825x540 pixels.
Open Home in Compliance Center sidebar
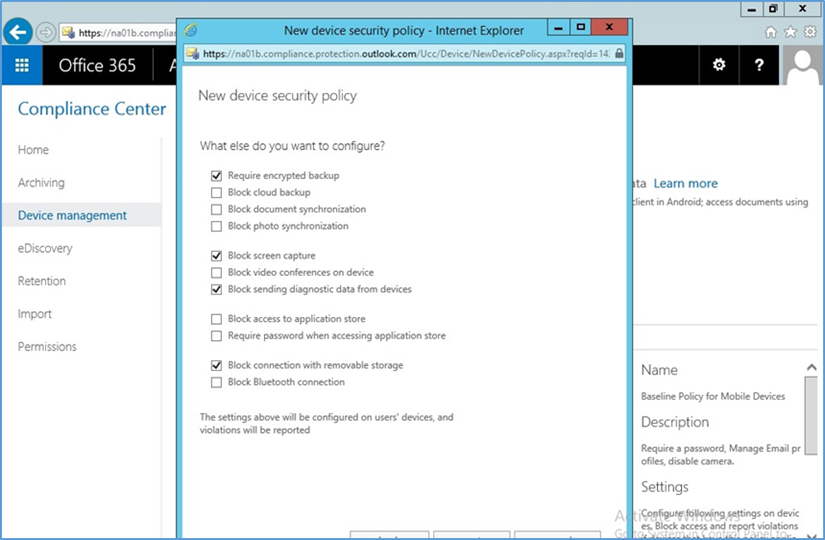point(33,150)
